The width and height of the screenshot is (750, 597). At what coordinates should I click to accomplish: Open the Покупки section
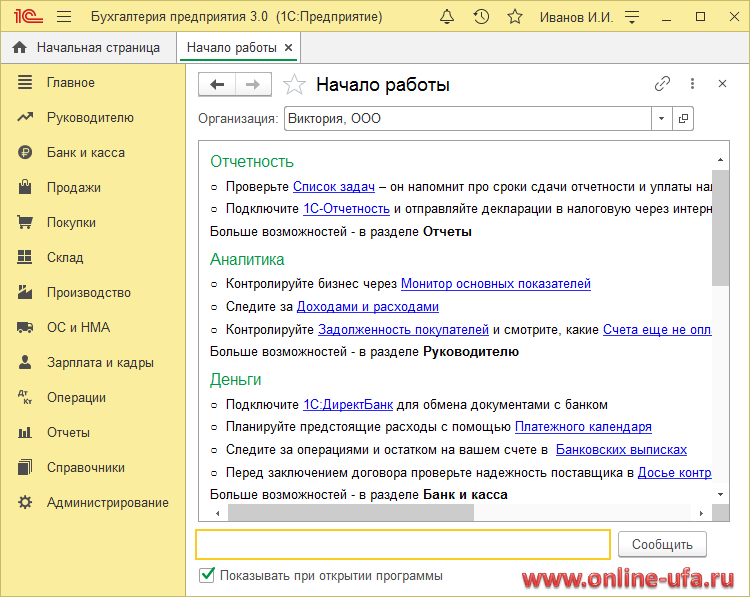[71, 222]
